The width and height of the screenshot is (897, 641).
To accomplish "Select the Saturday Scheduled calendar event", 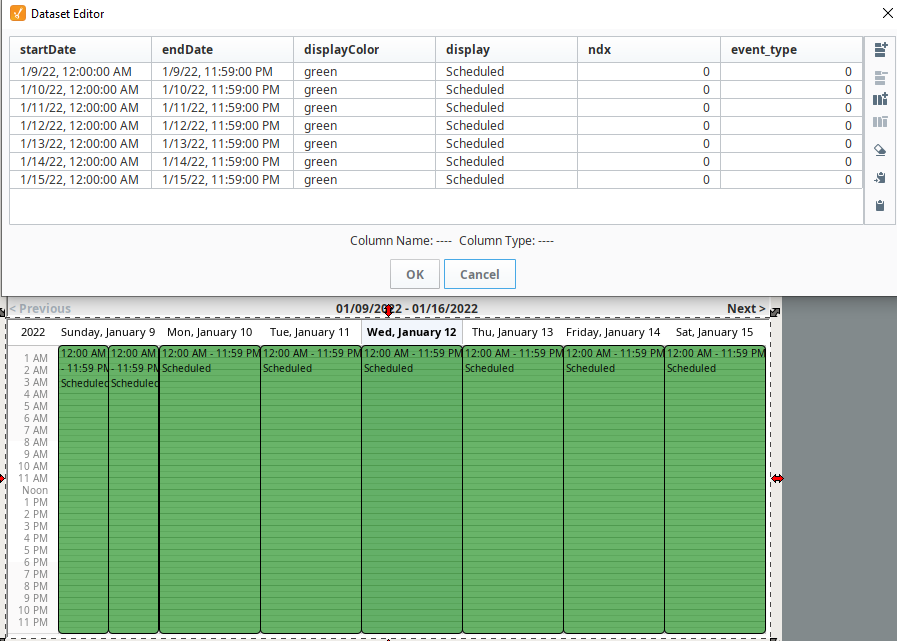I will coord(715,489).
